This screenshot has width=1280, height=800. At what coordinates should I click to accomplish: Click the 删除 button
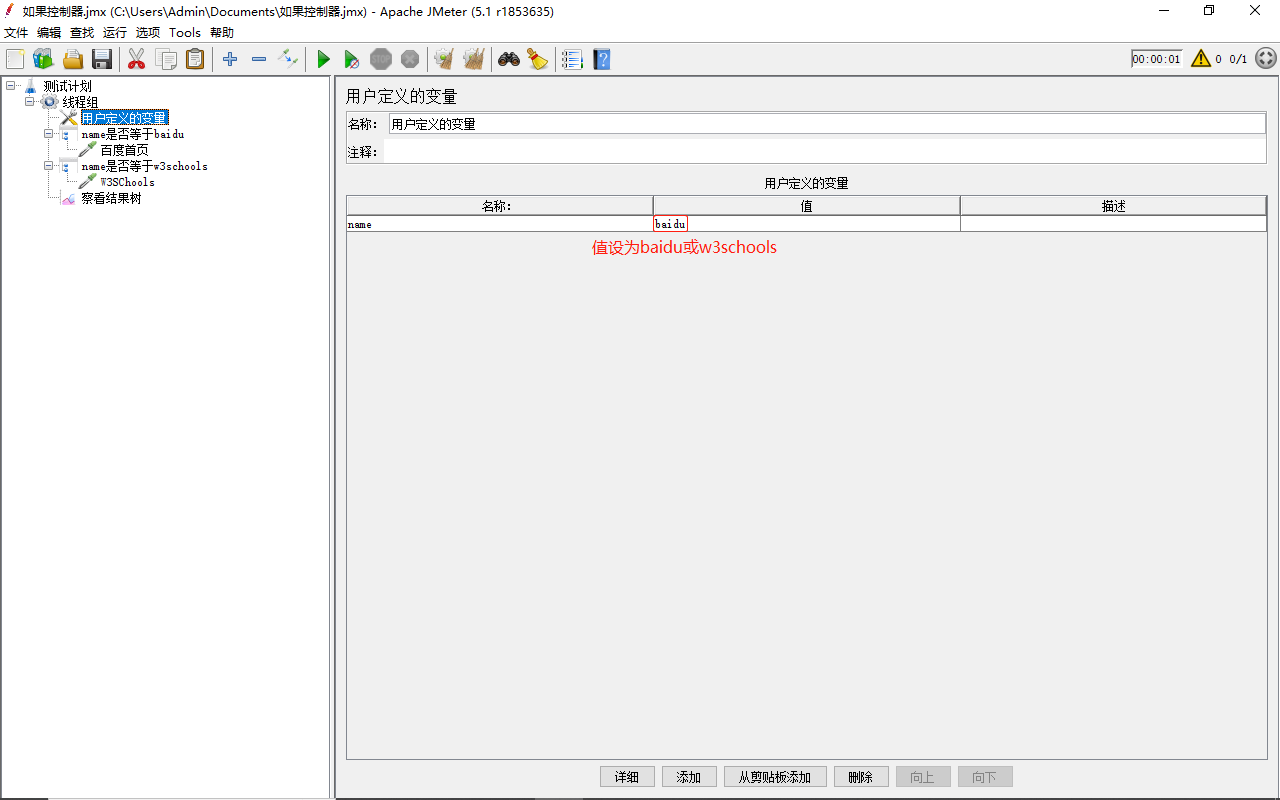[861, 777]
